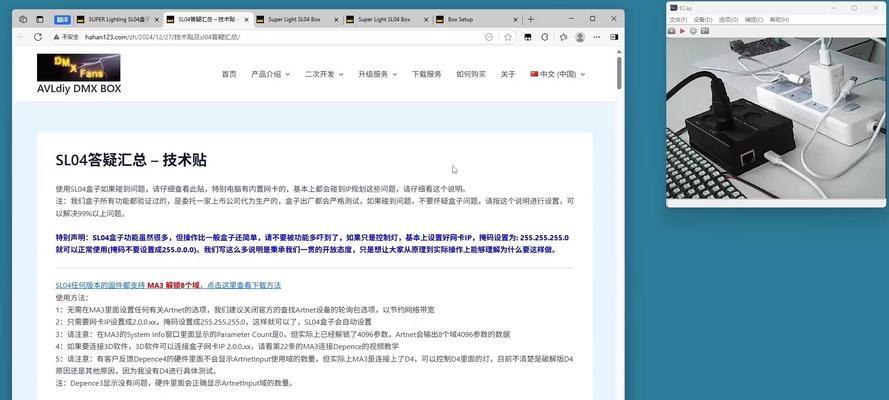The image size is (889, 400).
Task: Click the page vertical scrollbar thumb
Action: click(x=619, y=71)
